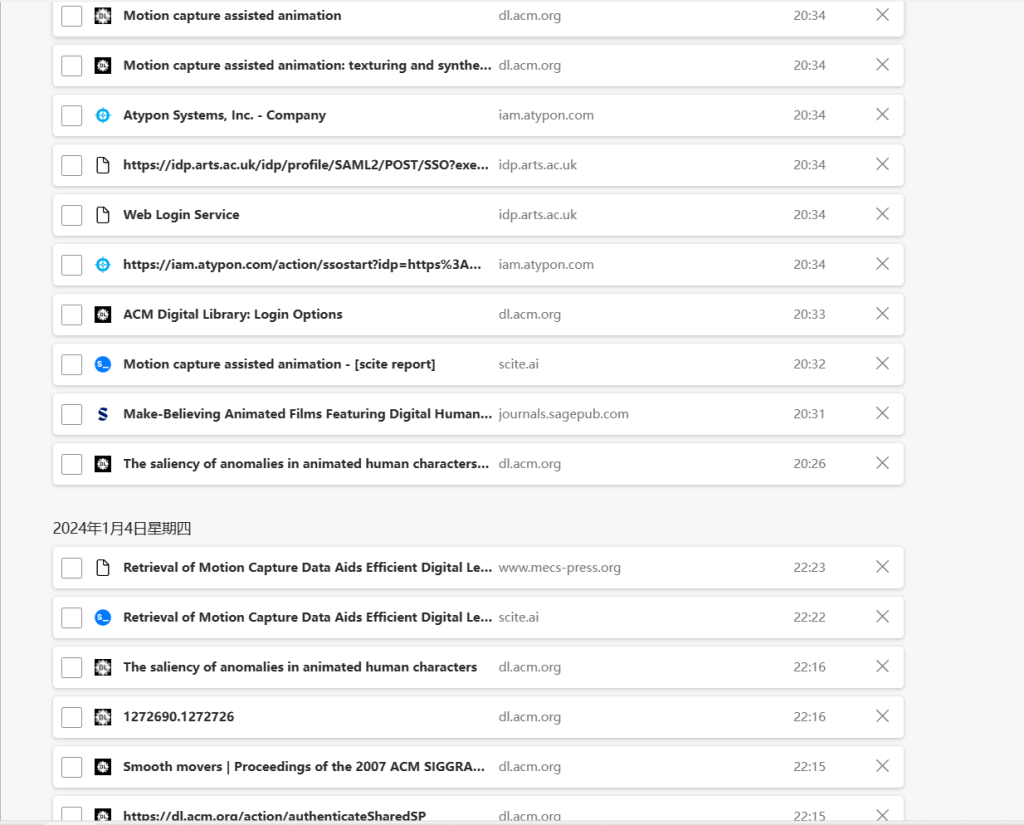The width and height of the screenshot is (1024, 825).
Task: Click the '22:23' timestamp
Action: tap(809, 568)
